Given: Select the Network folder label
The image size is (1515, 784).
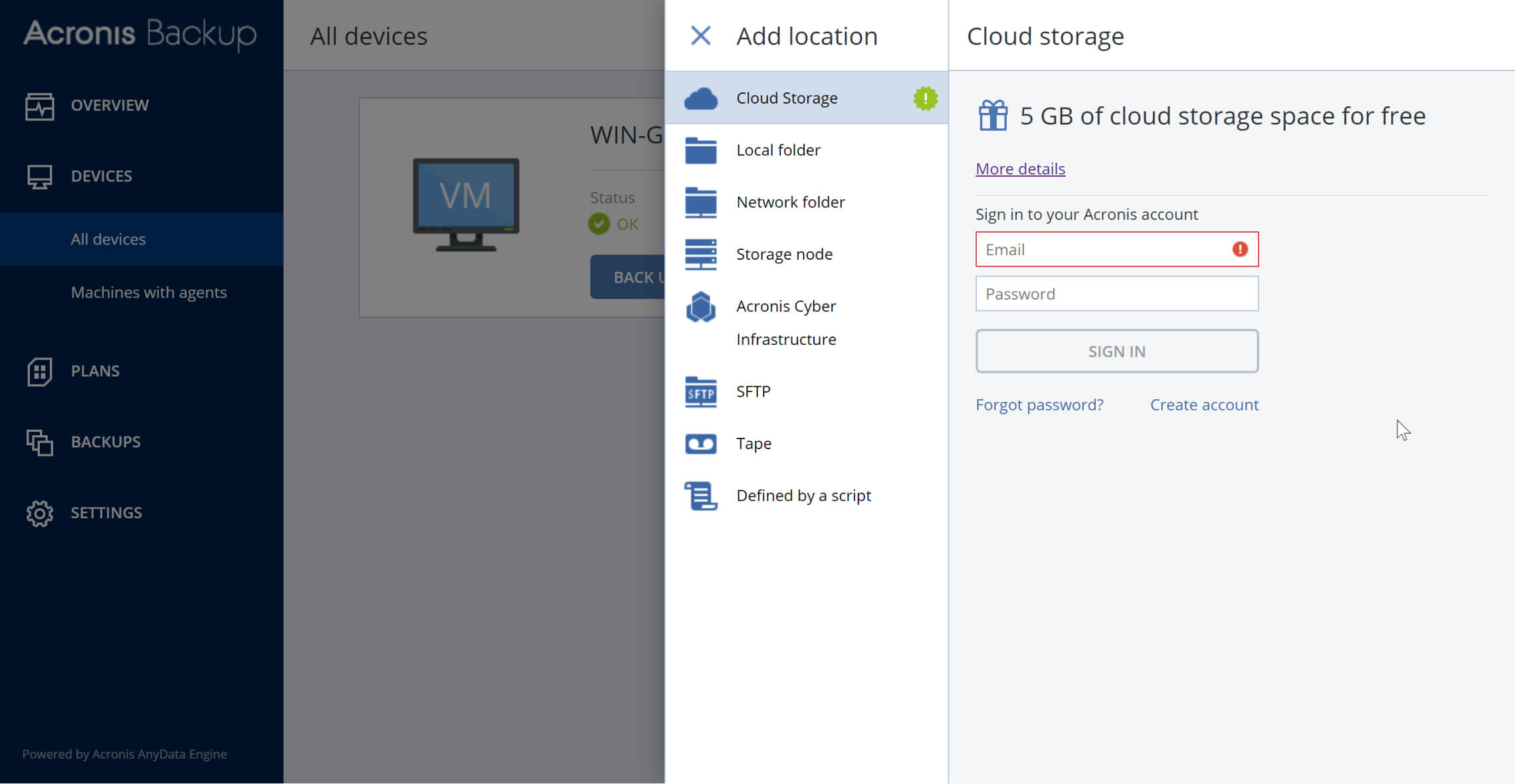Looking at the screenshot, I should pos(791,202).
